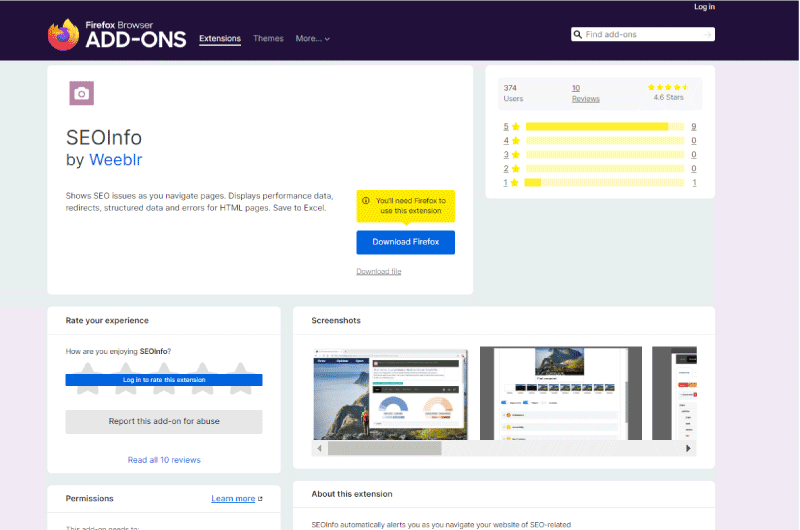Click the 3-star rating bar

(605, 155)
